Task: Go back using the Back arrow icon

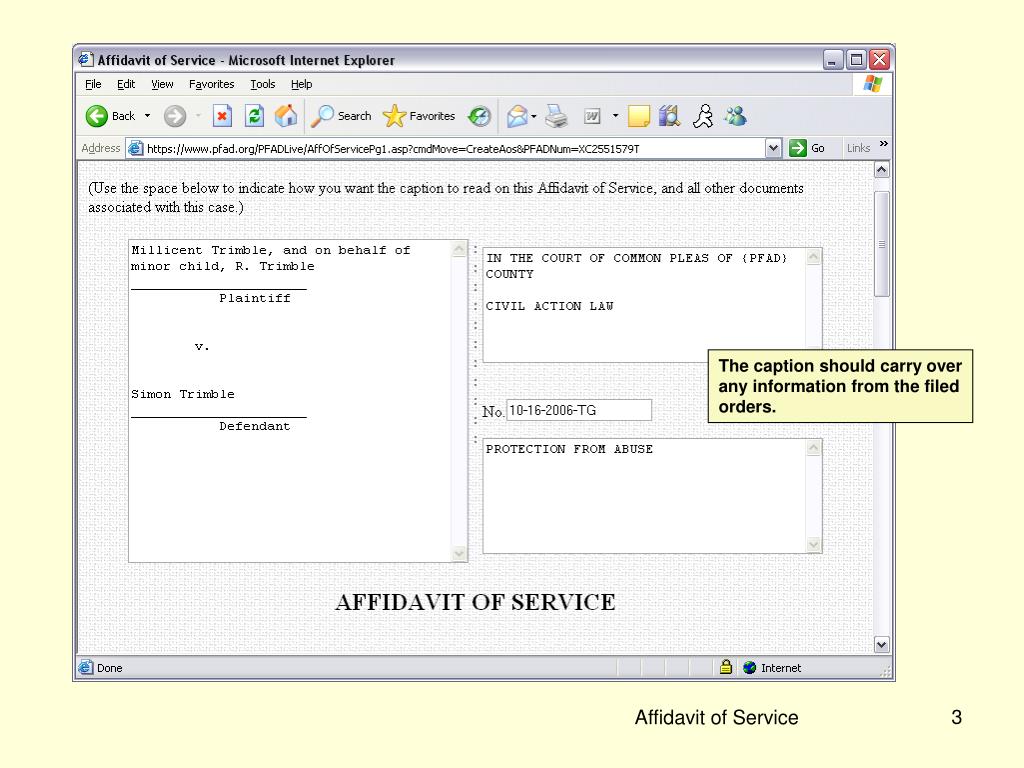Action: (x=97, y=116)
